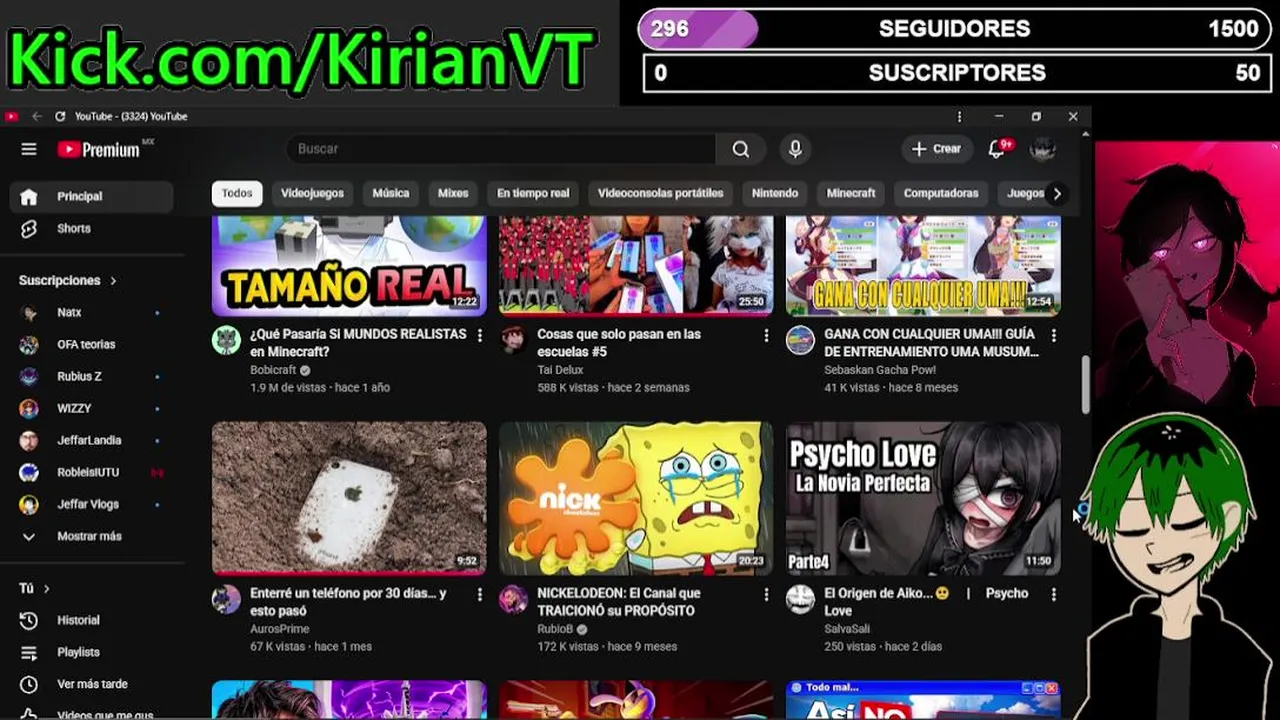Image resolution: width=1280 pixels, height=720 pixels.
Task: Open Ver más tarde list
Action: pyautogui.click(x=92, y=684)
